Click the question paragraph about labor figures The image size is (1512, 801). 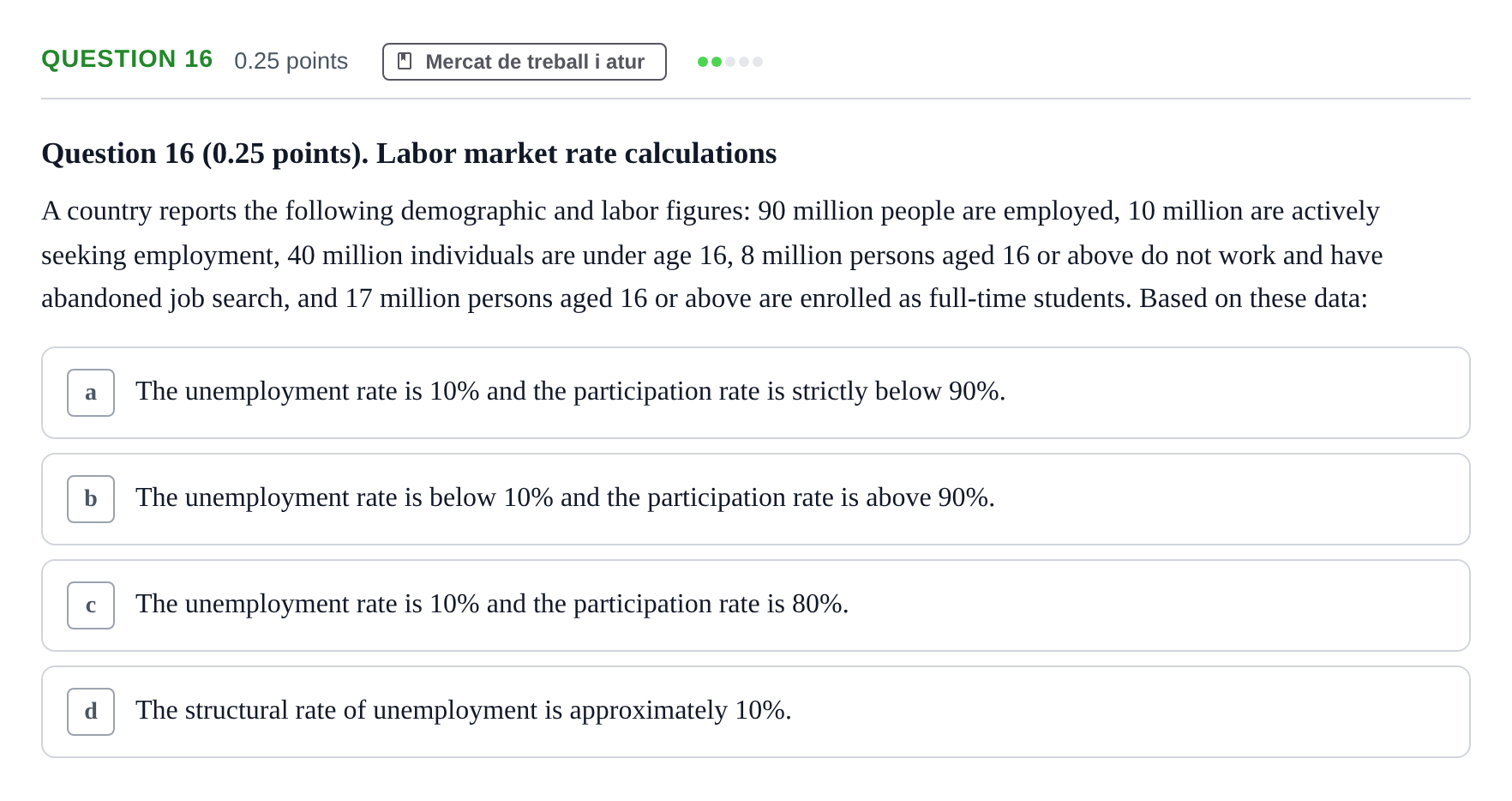pos(712,255)
